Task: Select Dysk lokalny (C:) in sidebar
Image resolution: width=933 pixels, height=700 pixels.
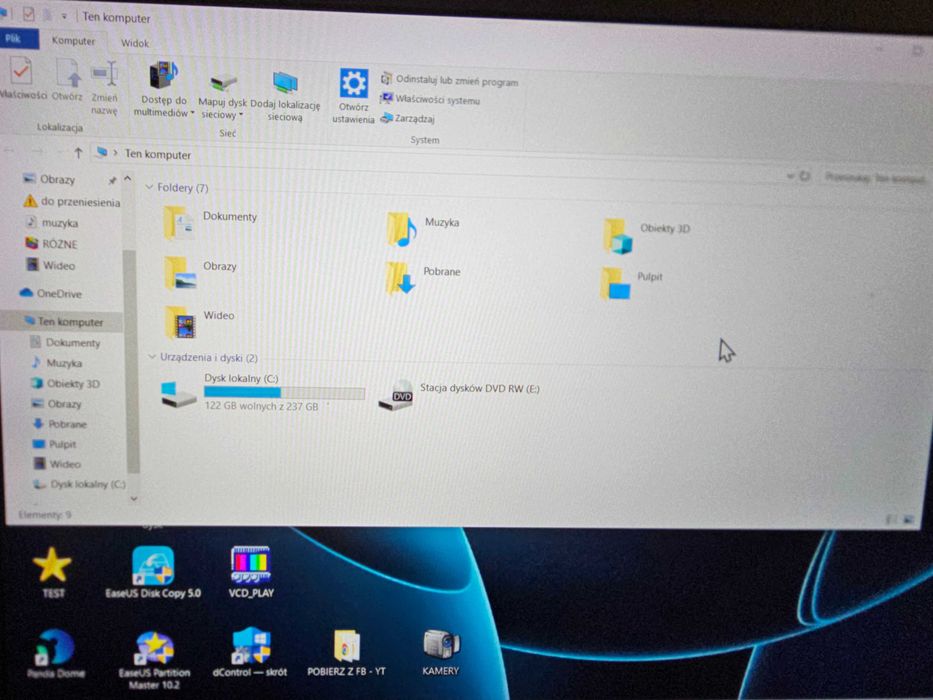Action: click(x=87, y=484)
